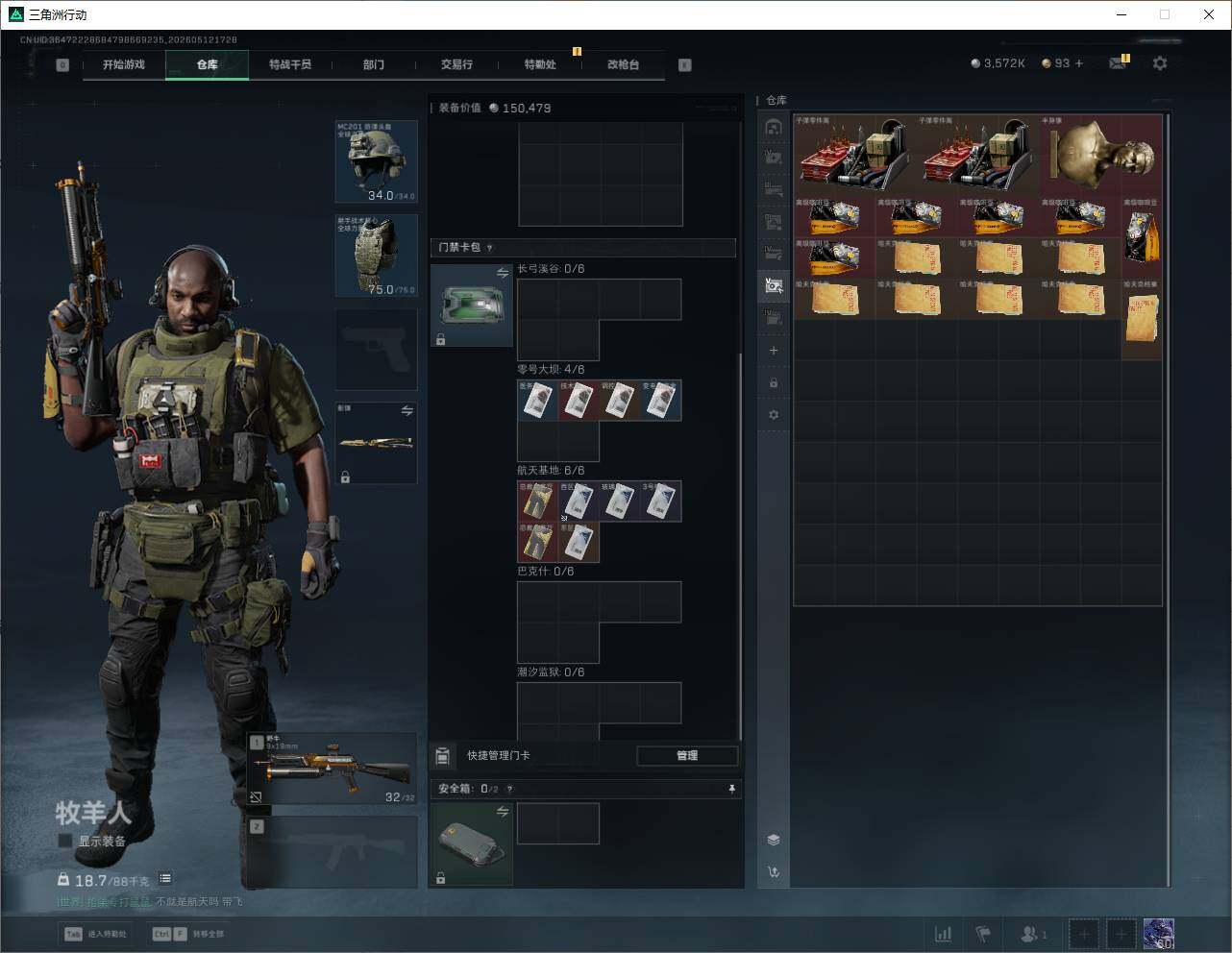This screenshot has width=1232, height=953.
Task: Click the 3,572K currency balance
Action: click(x=998, y=63)
